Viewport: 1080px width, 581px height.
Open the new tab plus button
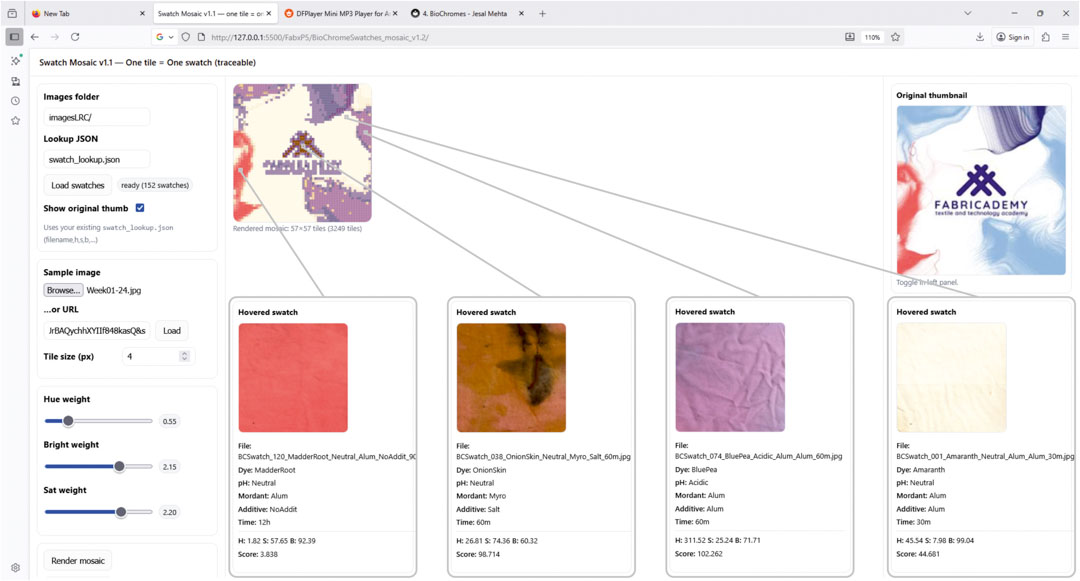coord(542,13)
